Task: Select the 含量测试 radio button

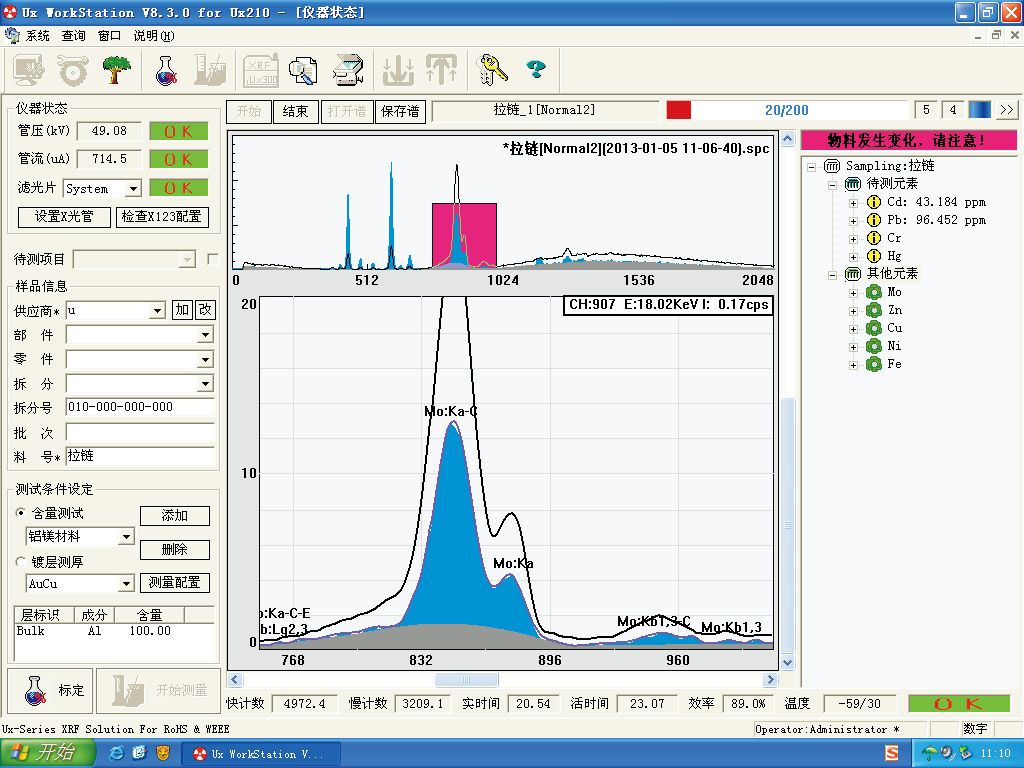Action: pyautogui.click(x=21, y=513)
